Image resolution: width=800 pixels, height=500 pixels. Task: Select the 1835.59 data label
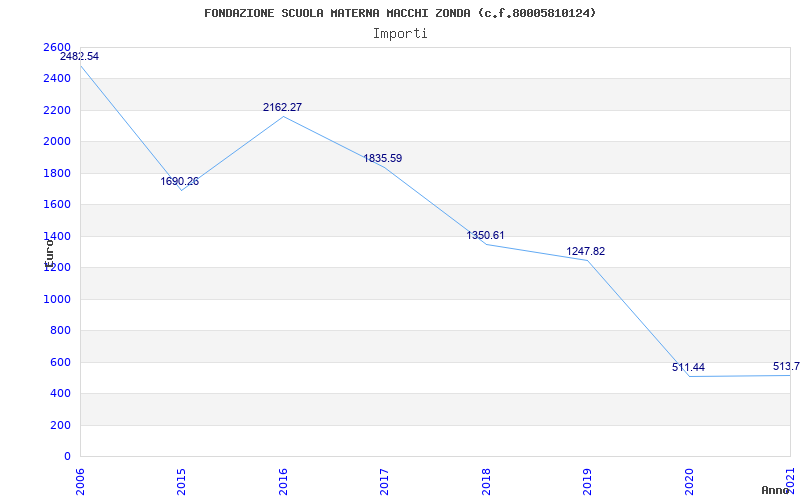383,158
